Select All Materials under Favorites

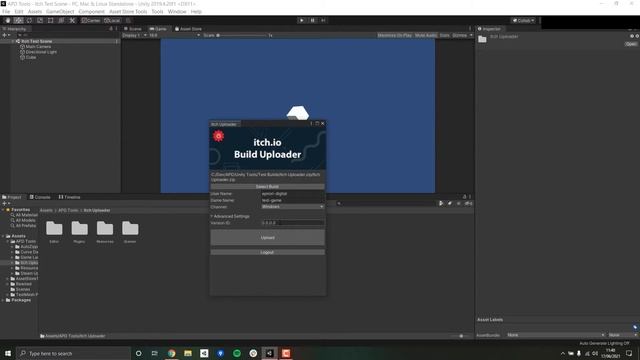coord(24,215)
